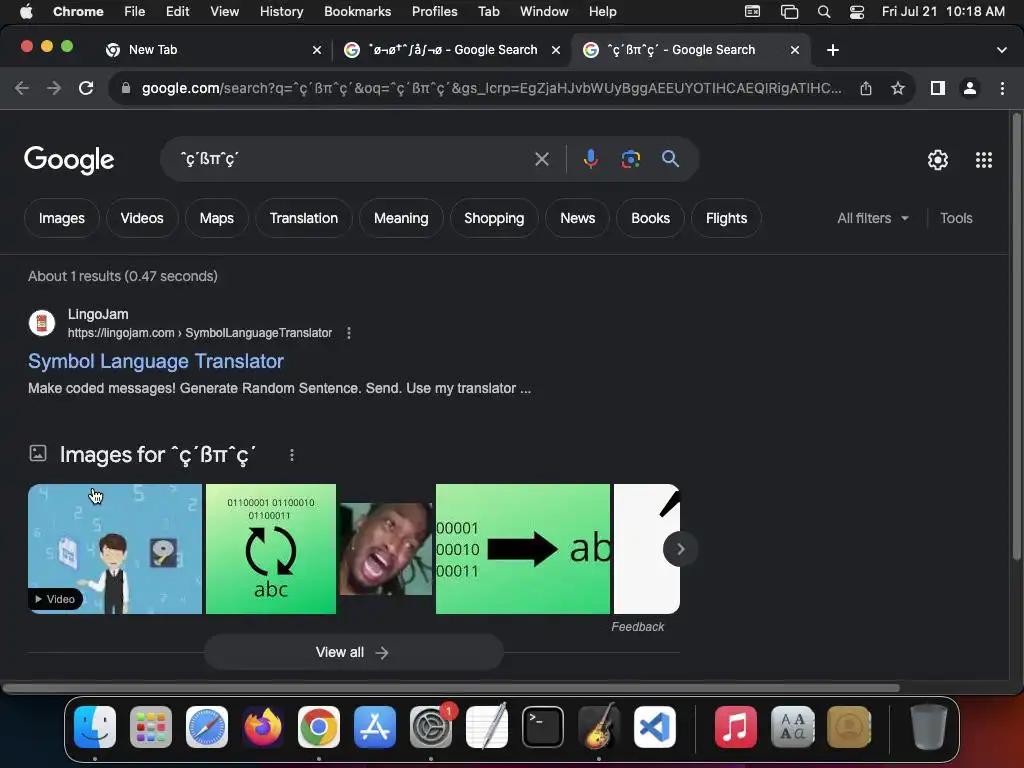Reload the current page

coord(86,88)
